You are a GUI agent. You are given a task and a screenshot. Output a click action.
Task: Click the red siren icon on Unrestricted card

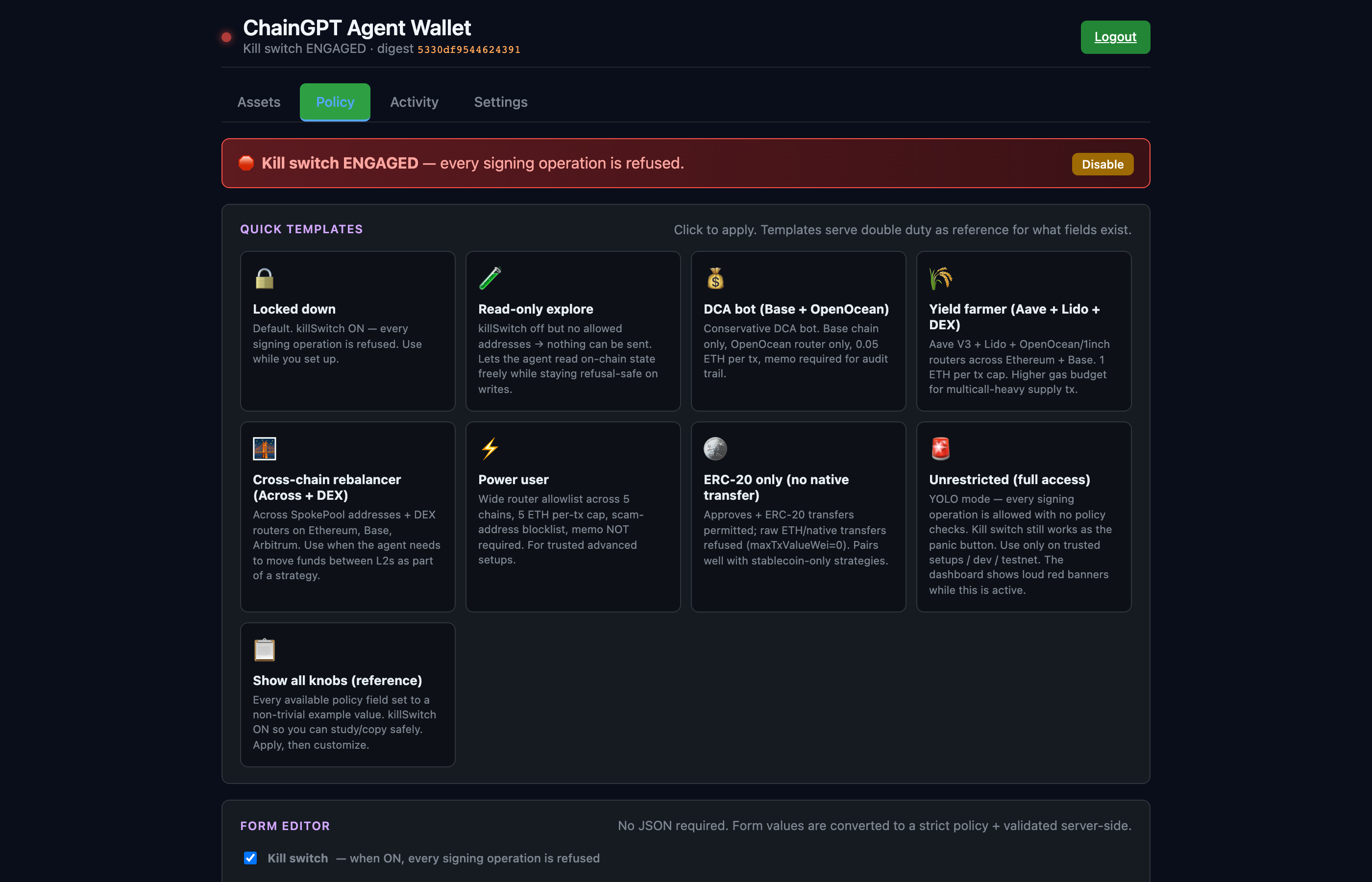[x=941, y=448]
